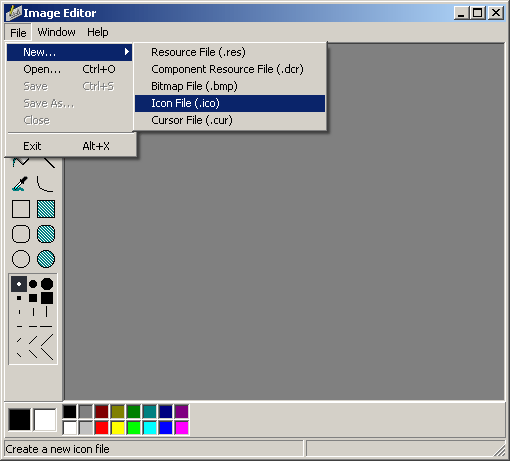The height and width of the screenshot is (461, 510).
Task: Pick the bright red palette swatch
Action: [102, 428]
